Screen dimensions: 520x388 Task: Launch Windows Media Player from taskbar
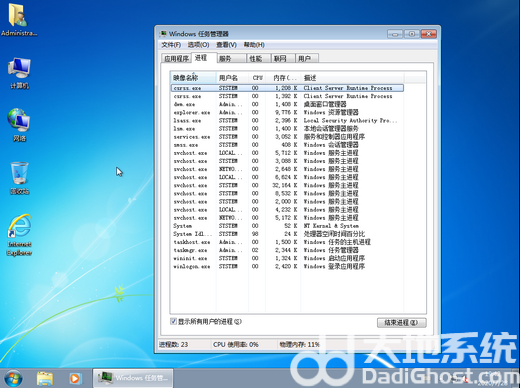click(75, 378)
